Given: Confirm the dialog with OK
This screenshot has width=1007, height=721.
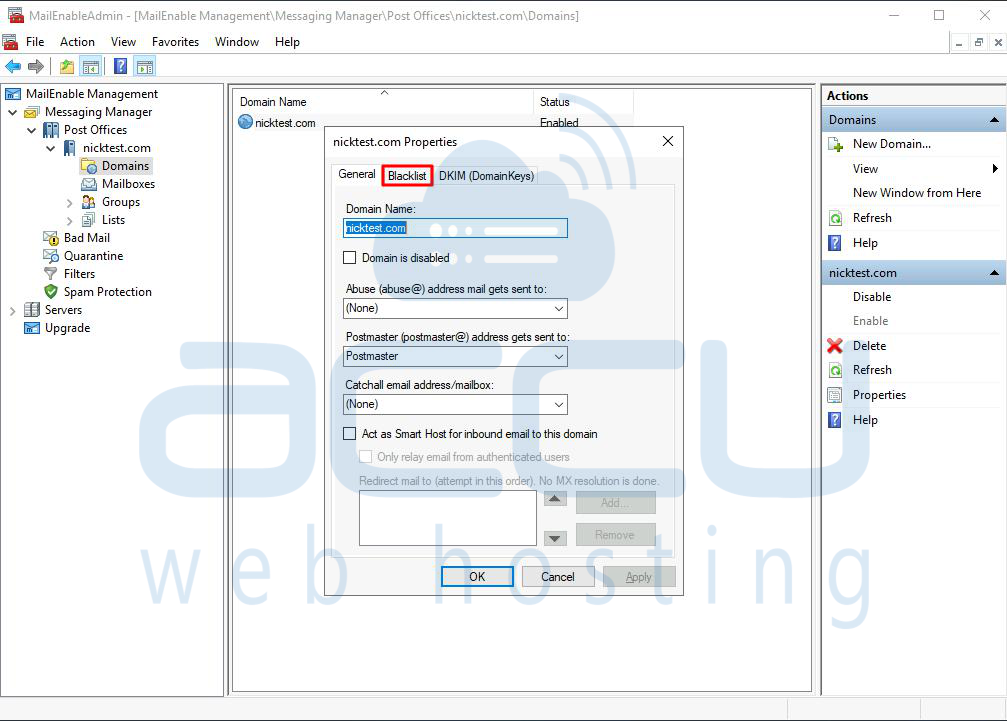Looking at the screenshot, I should (x=477, y=577).
